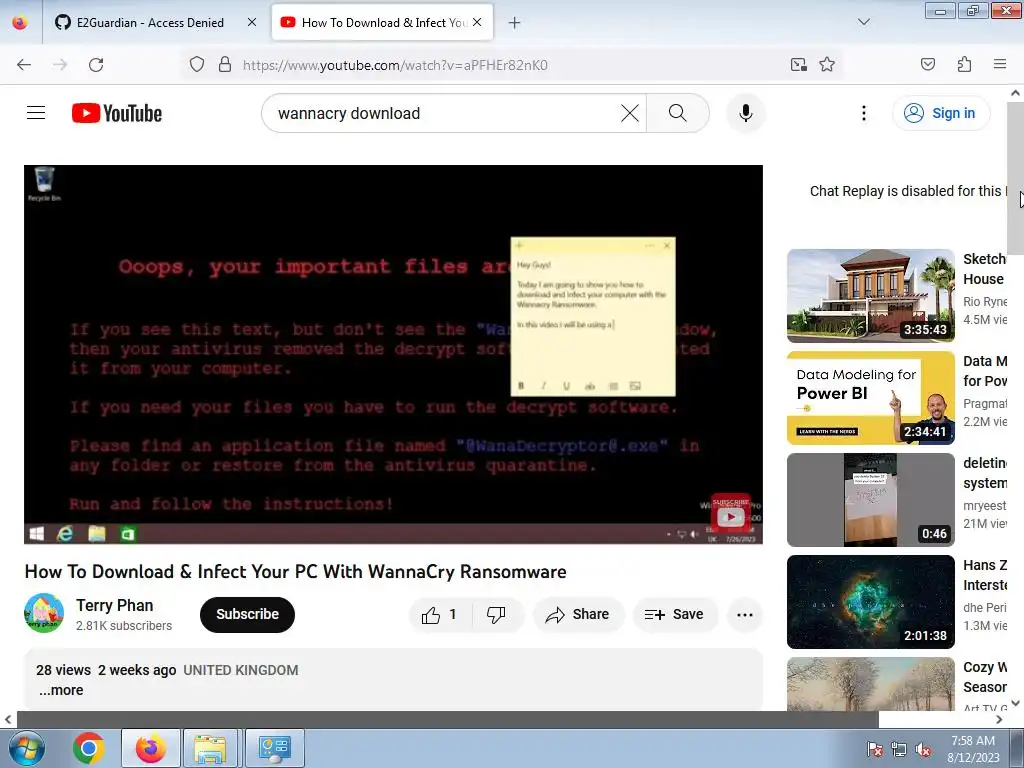Launch Chrome from taskbar
The image size is (1024, 768).
[x=89, y=748]
